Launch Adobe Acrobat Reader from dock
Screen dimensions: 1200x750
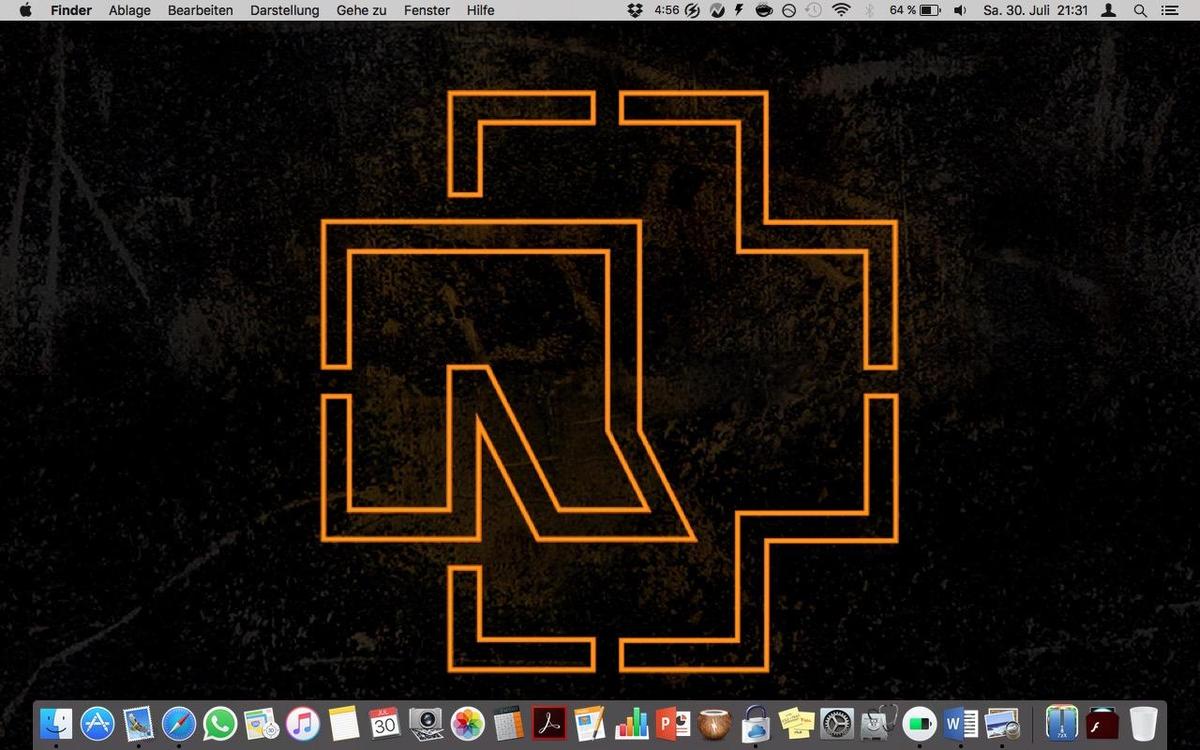point(549,722)
